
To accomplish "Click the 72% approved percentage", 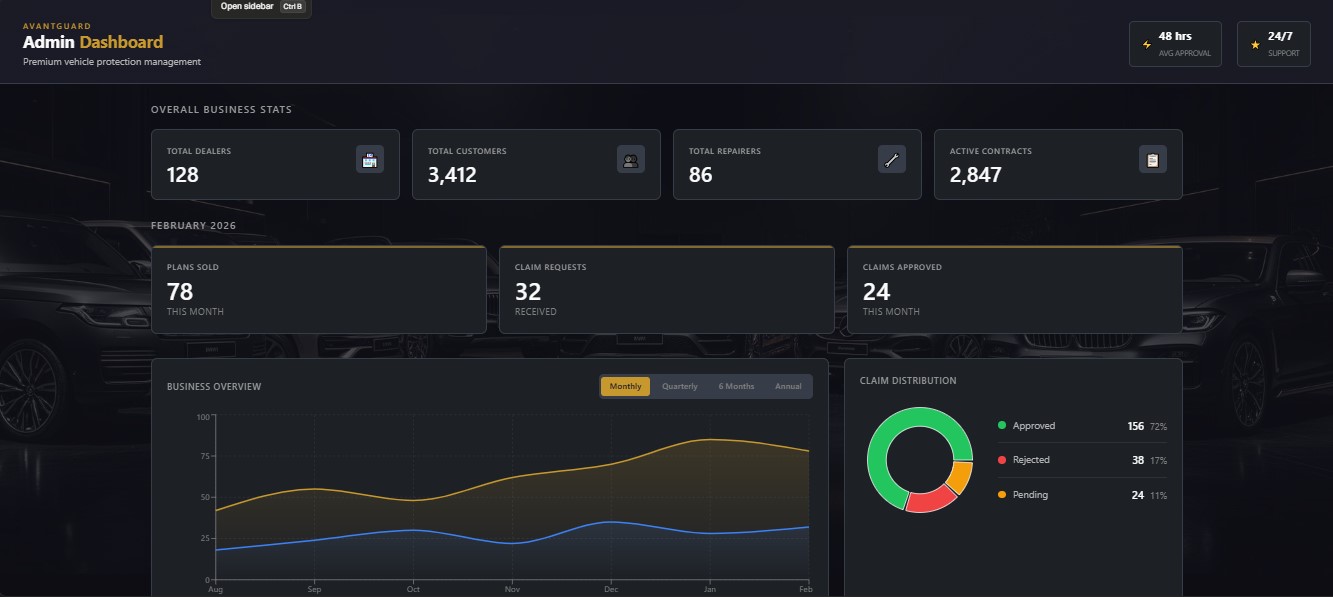I will [1158, 427].
